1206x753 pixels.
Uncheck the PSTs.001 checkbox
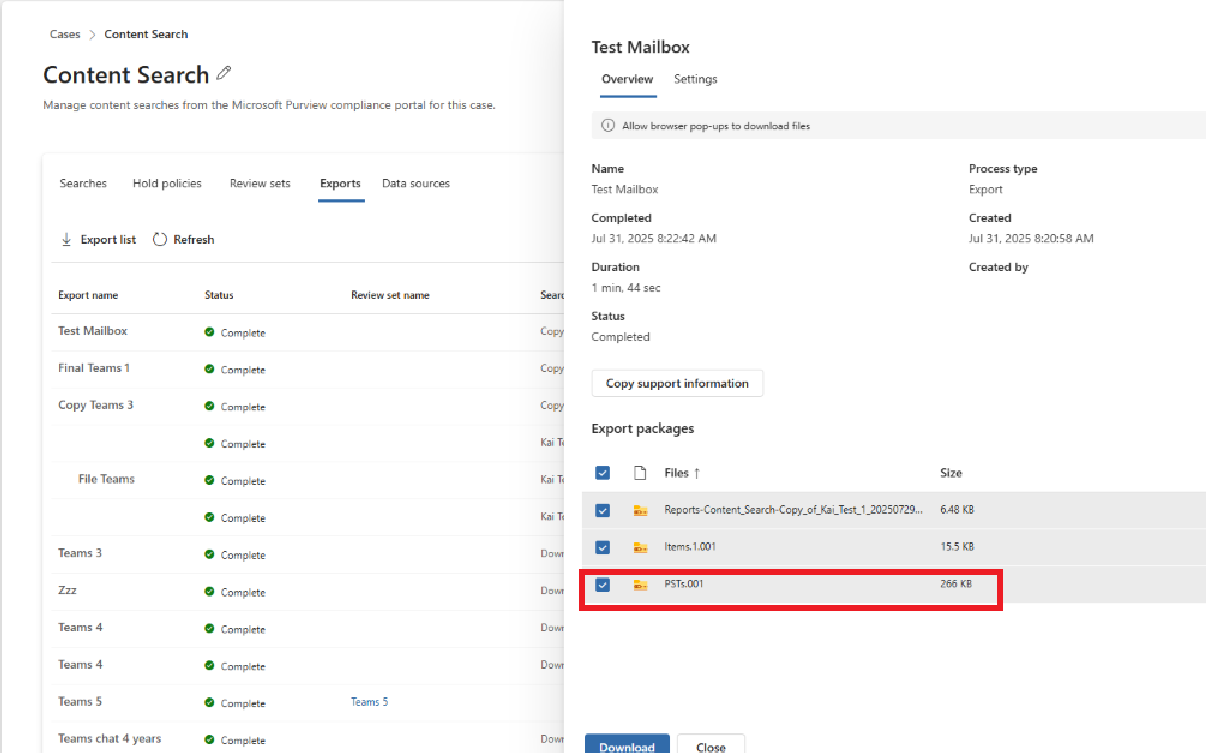pyautogui.click(x=602, y=584)
